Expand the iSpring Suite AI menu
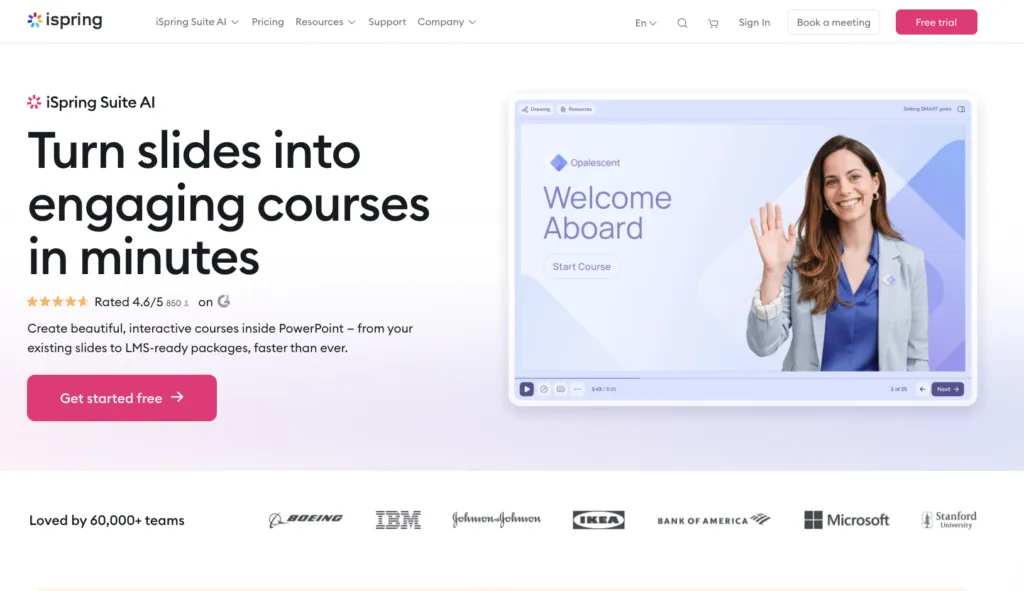 click(x=197, y=22)
